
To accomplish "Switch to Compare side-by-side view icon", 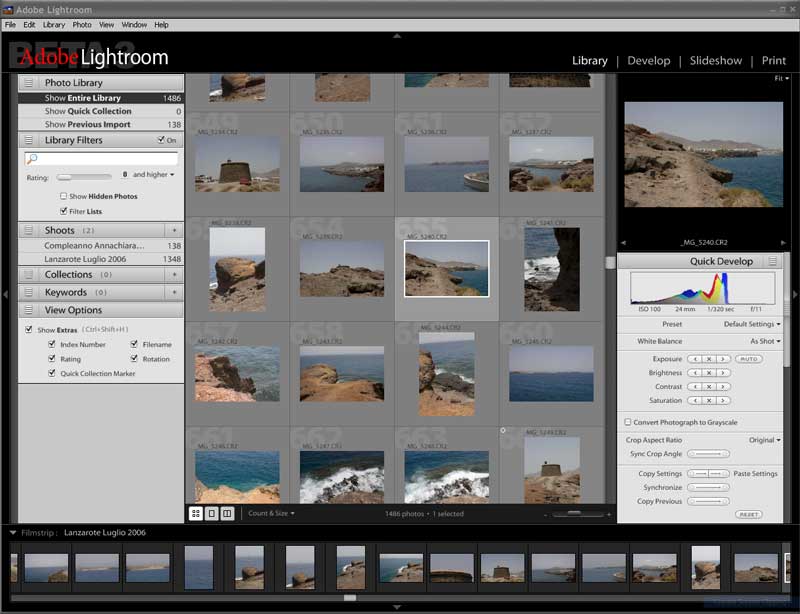I will click(228, 513).
